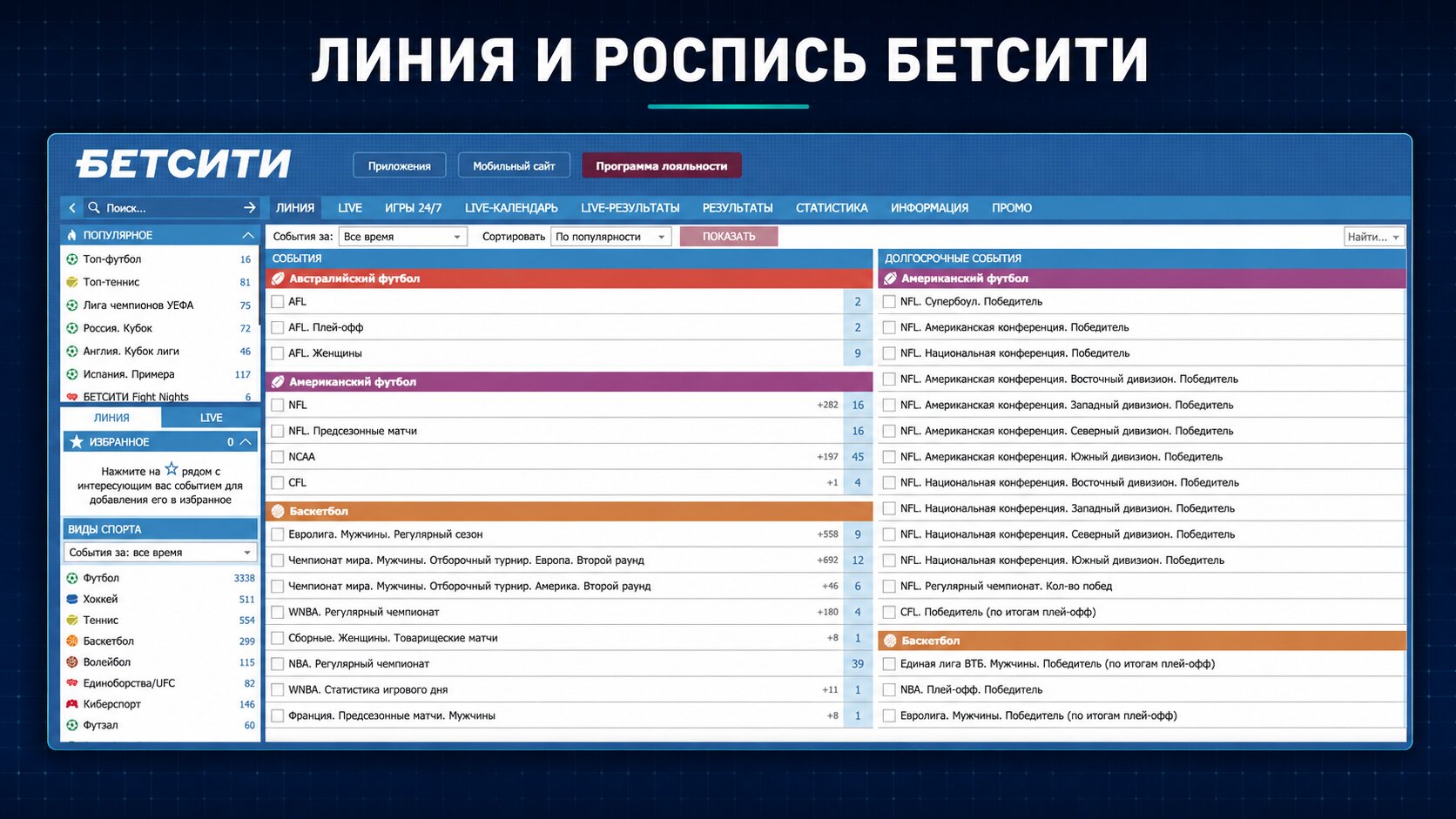Screen dimensions: 1456x819
Task: Check NBA. Регулярный чемпионат checkbox
Action: (278, 664)
